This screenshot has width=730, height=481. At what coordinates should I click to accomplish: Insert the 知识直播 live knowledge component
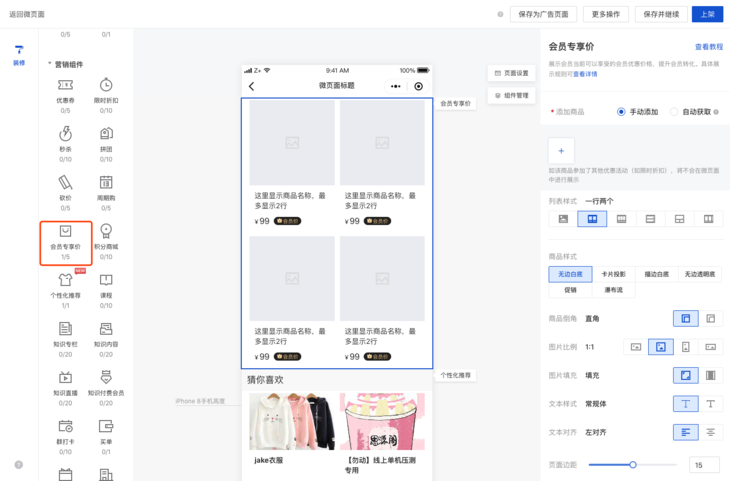(65, 378)
